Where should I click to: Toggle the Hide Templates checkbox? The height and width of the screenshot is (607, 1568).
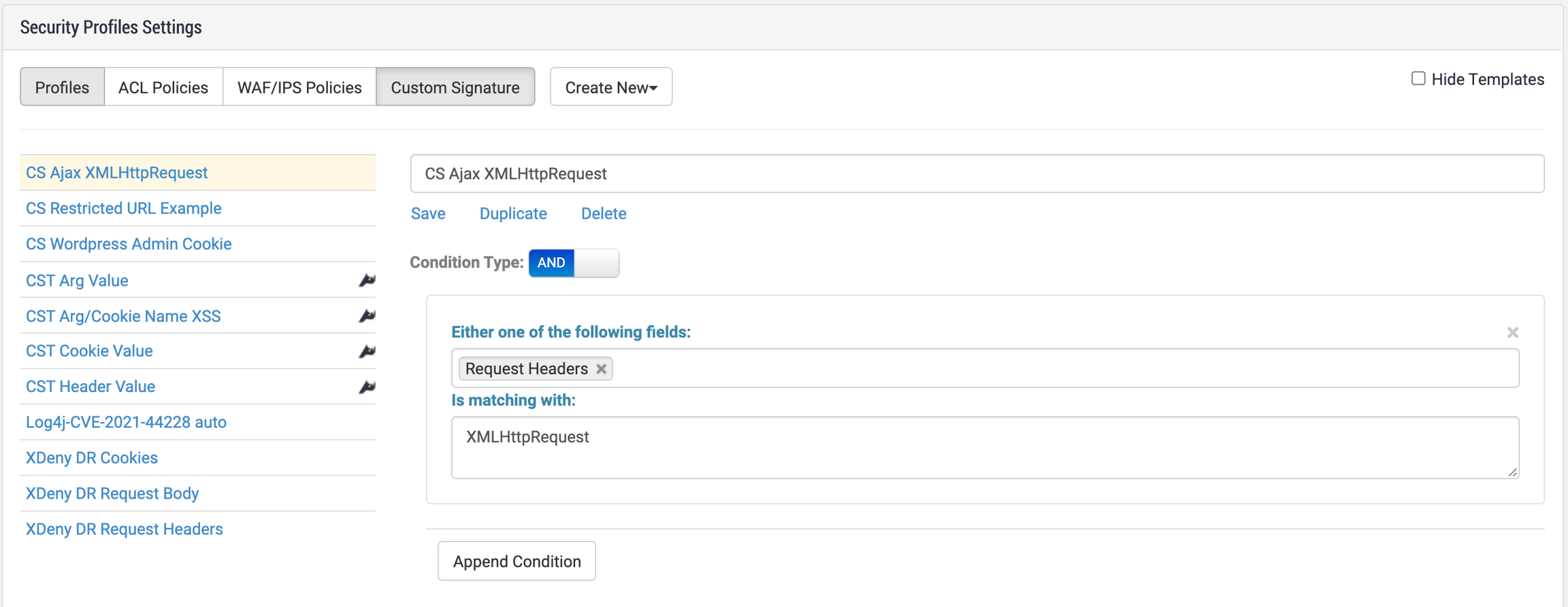[x=1418, y=79]
